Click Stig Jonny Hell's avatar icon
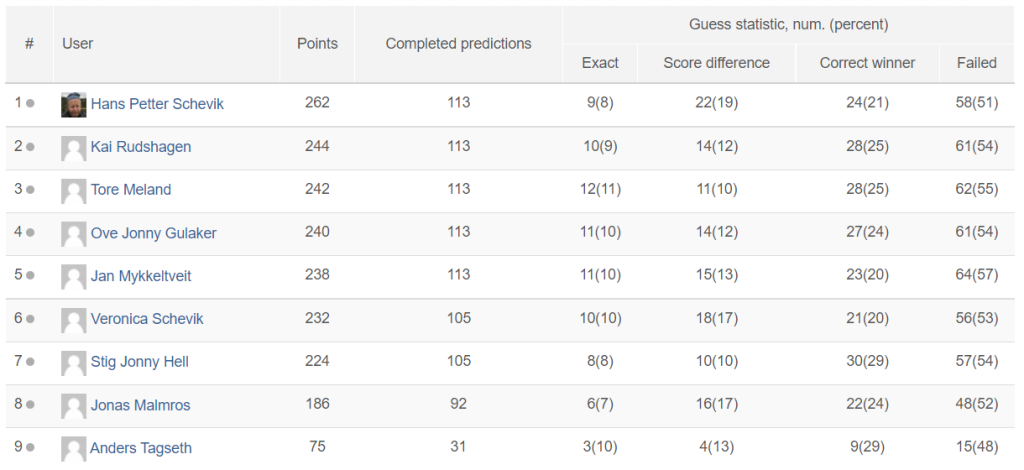The image size is (1024, 470). pyautogui.click(x=74, y=363)
